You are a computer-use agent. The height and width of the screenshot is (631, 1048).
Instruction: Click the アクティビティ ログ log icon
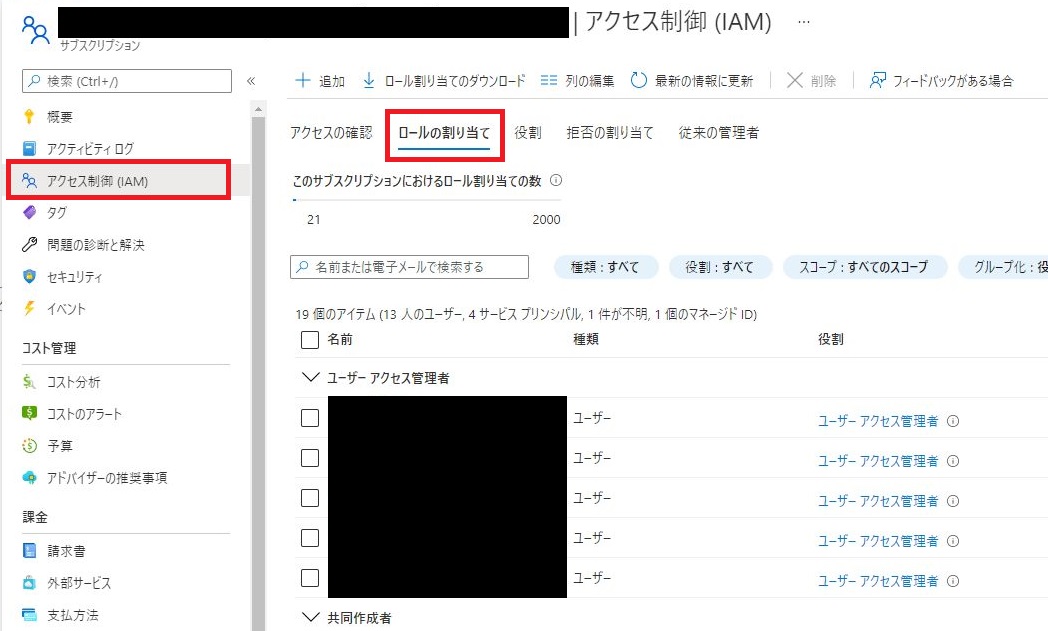pyautogui.click(x=29, y=148)
